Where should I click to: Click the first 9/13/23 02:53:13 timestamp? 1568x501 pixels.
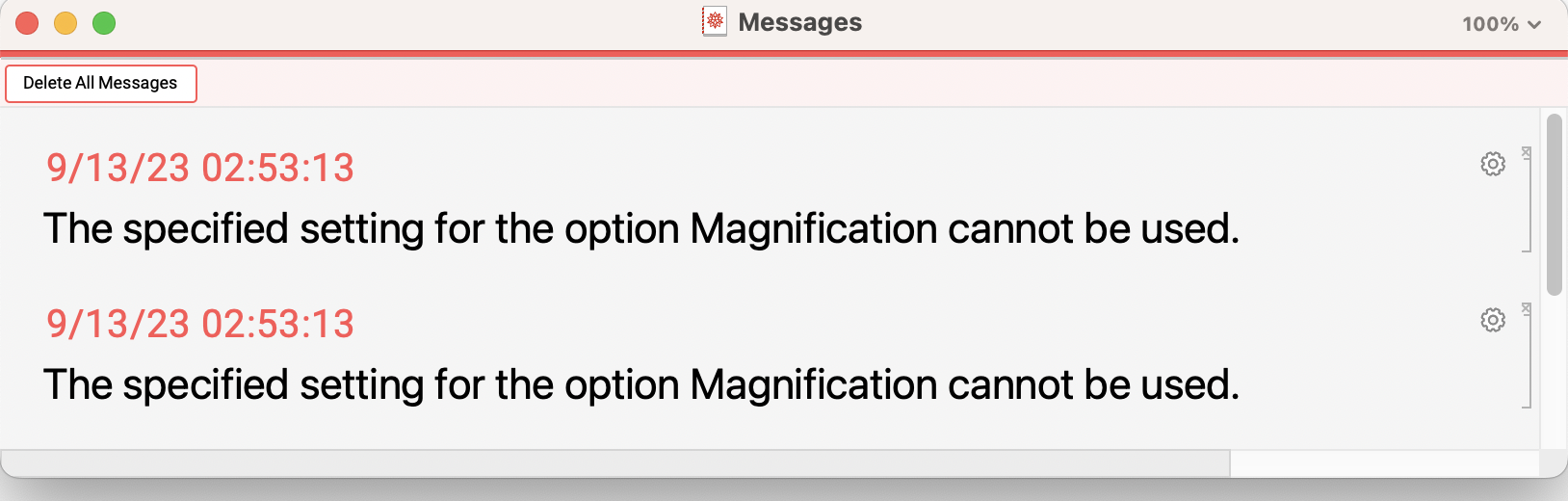click(x=200, y=169)
